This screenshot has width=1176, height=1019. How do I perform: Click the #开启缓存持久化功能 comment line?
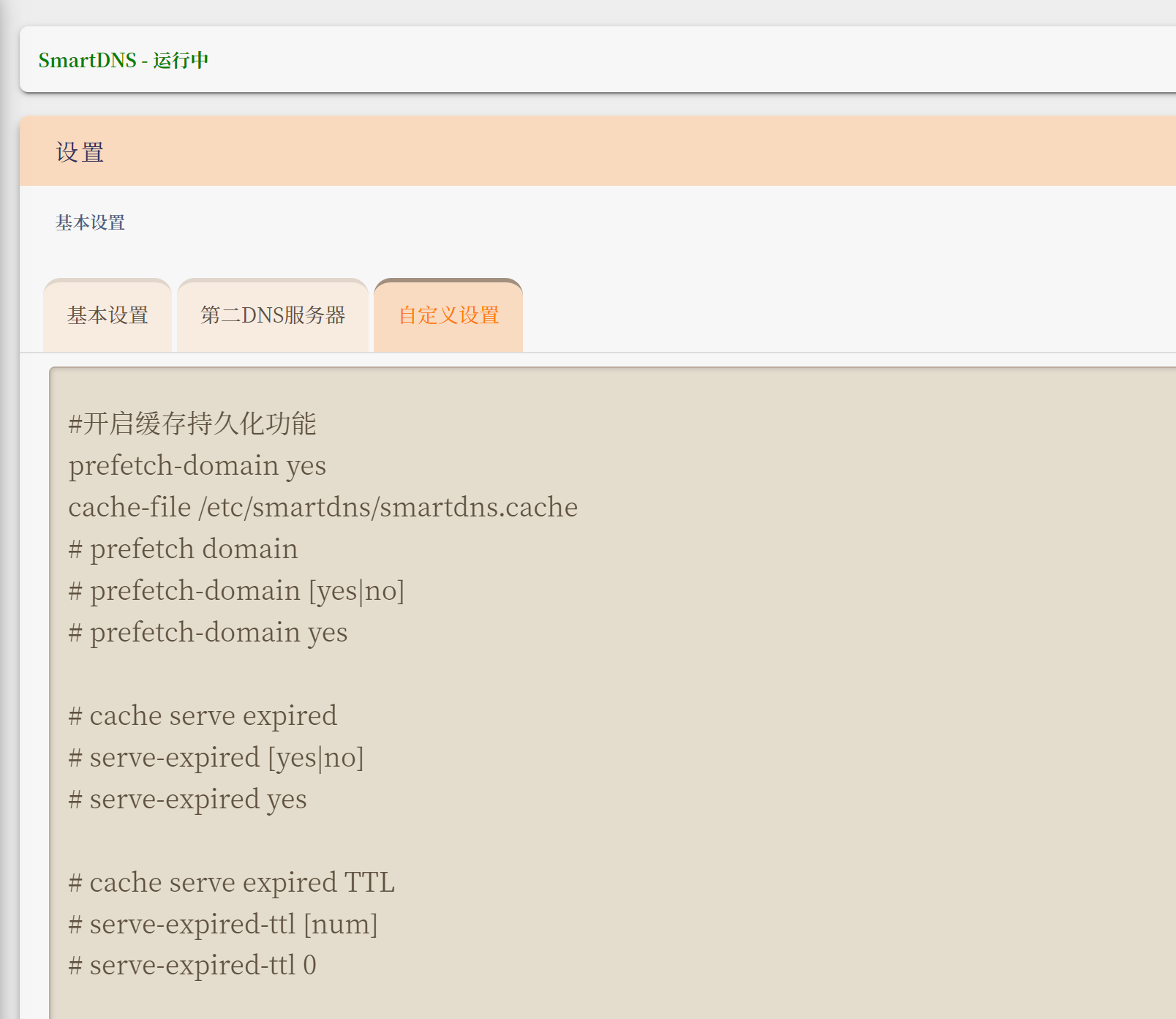192,424
